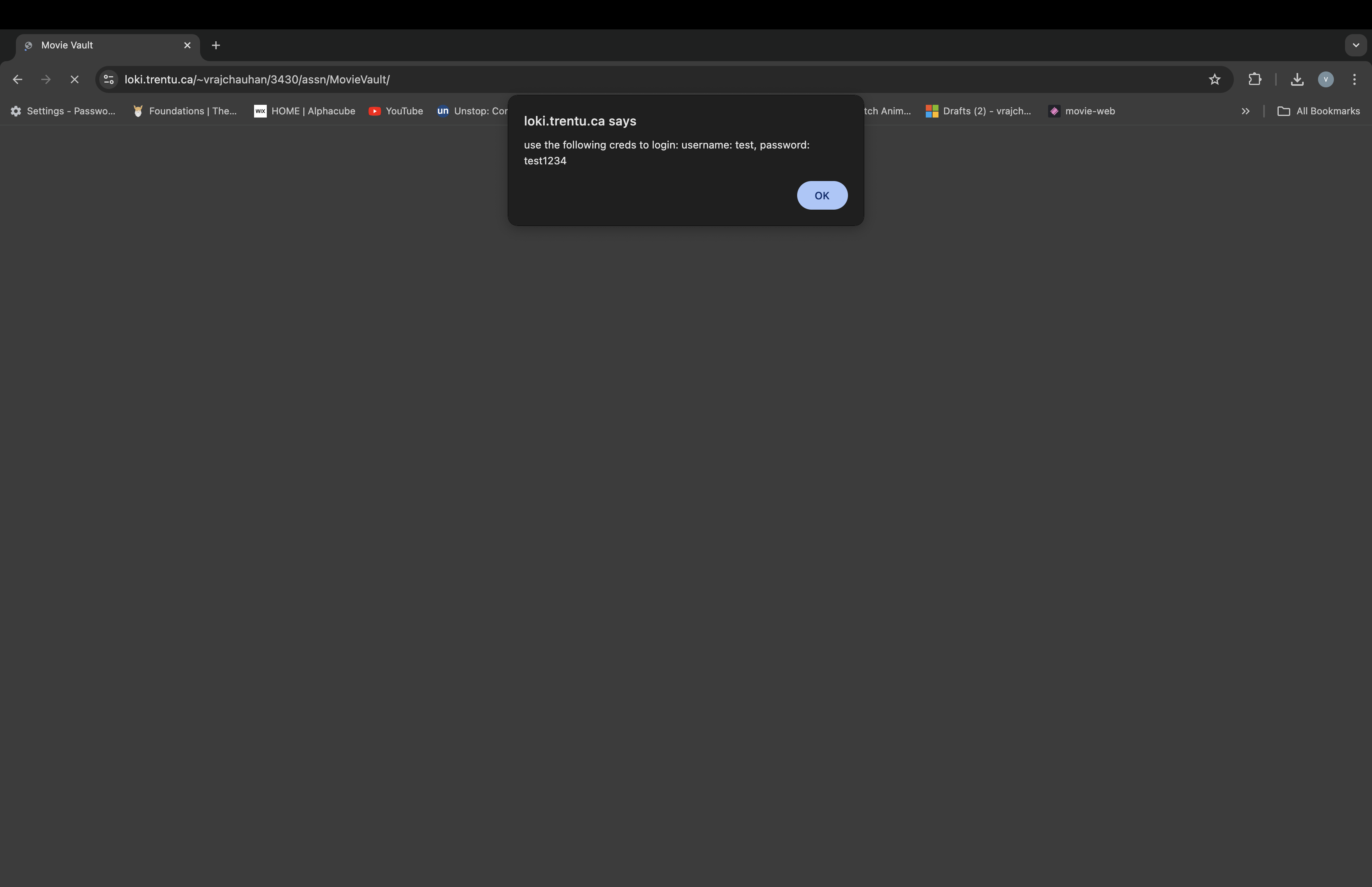Open the HOME | Alphacube bookmark

click(304, 111)
